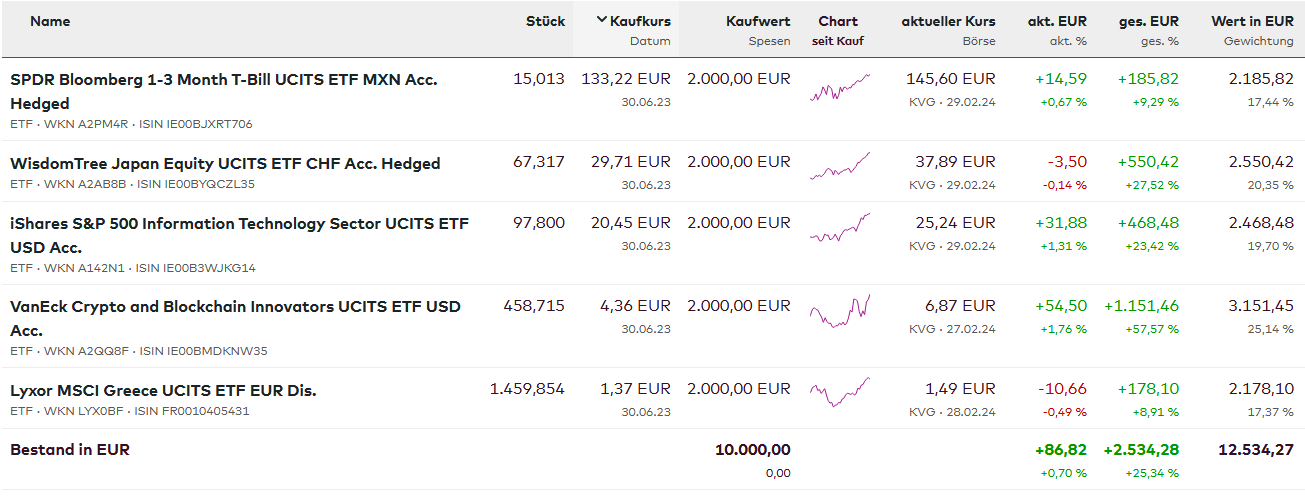
Task: Sort table by Stück column header
Action: [545, 21]
